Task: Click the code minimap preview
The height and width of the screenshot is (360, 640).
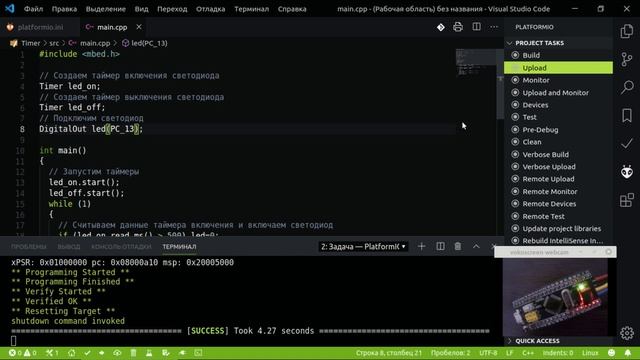Action: (x=476, y=62)
